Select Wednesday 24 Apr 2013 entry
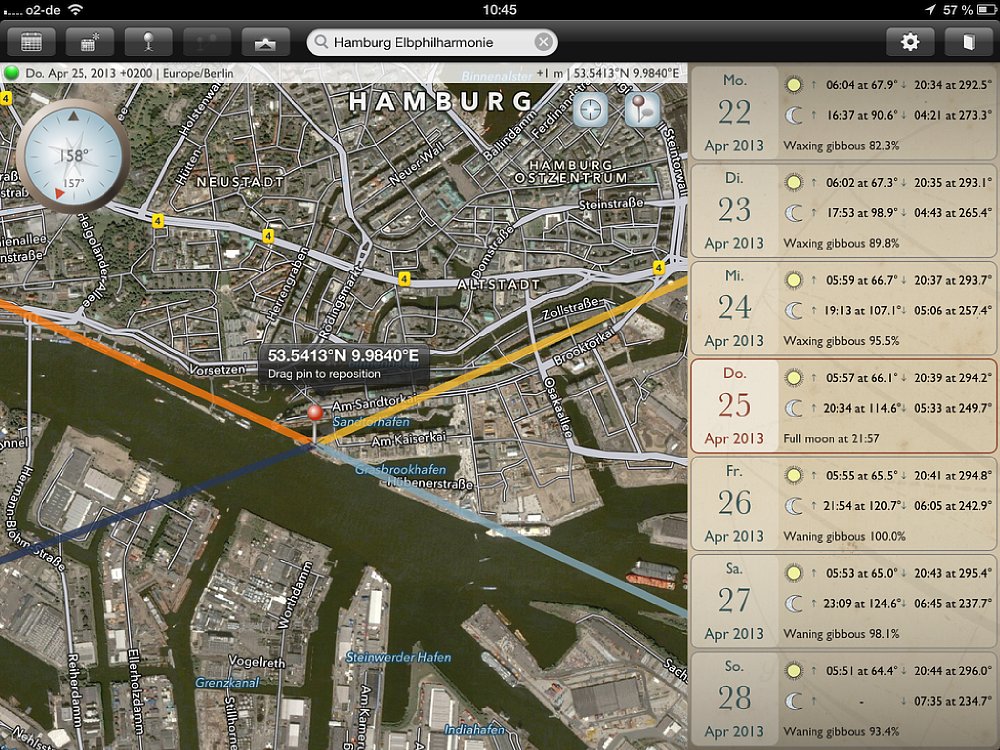This screenshot has height=750, width=1000. [842, 308]
